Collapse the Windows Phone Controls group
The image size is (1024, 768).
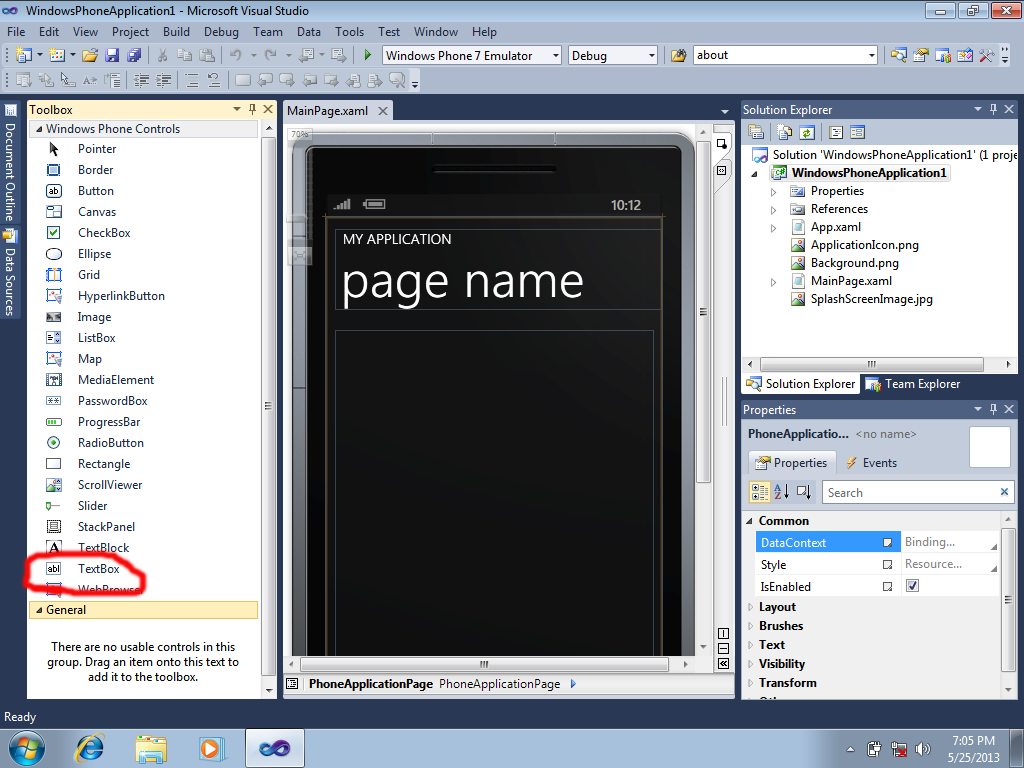39,129
